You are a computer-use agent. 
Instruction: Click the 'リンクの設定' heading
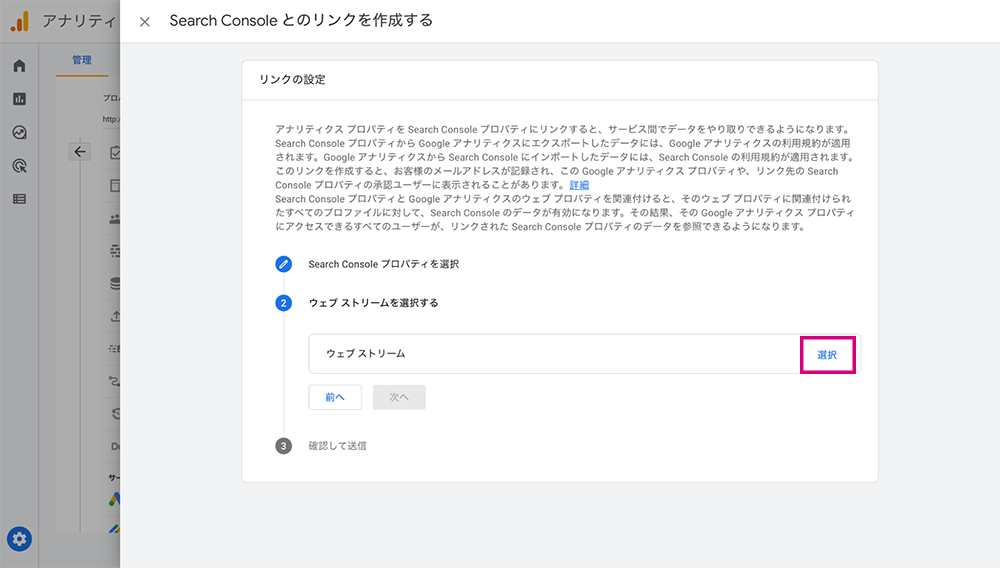click(x=292, y=80)
